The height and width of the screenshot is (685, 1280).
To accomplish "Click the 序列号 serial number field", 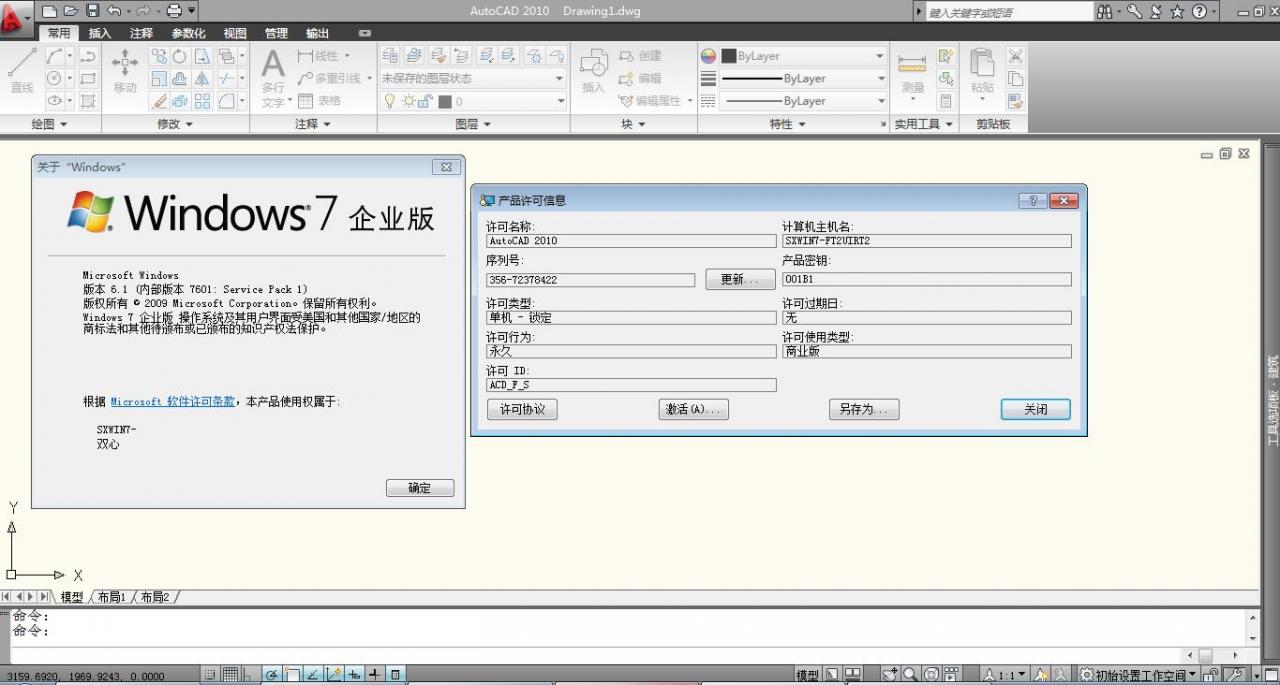I will 590,280.
